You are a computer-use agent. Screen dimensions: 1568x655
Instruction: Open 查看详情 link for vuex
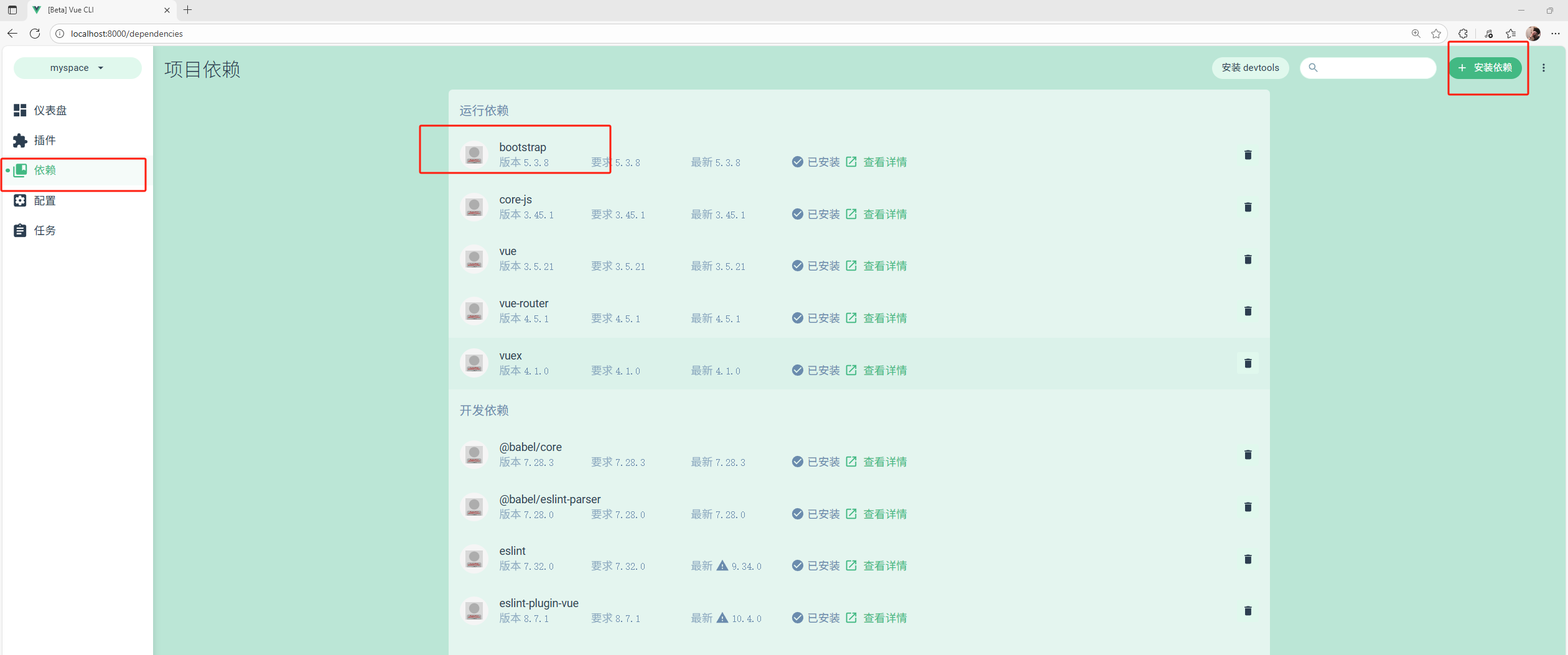877,371
